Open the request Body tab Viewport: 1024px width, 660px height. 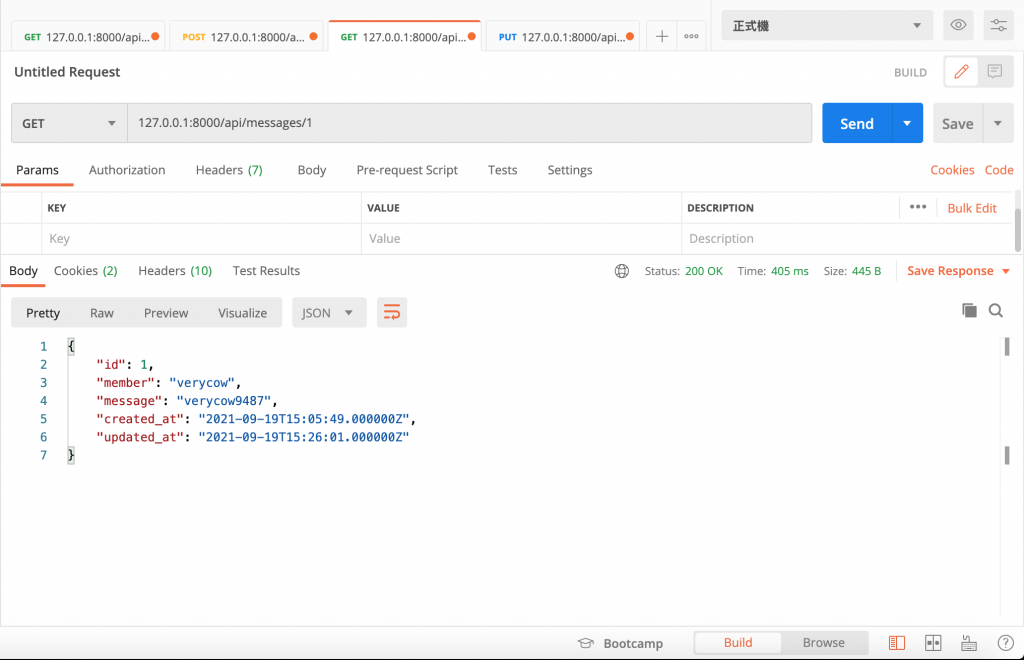[312, 170]
